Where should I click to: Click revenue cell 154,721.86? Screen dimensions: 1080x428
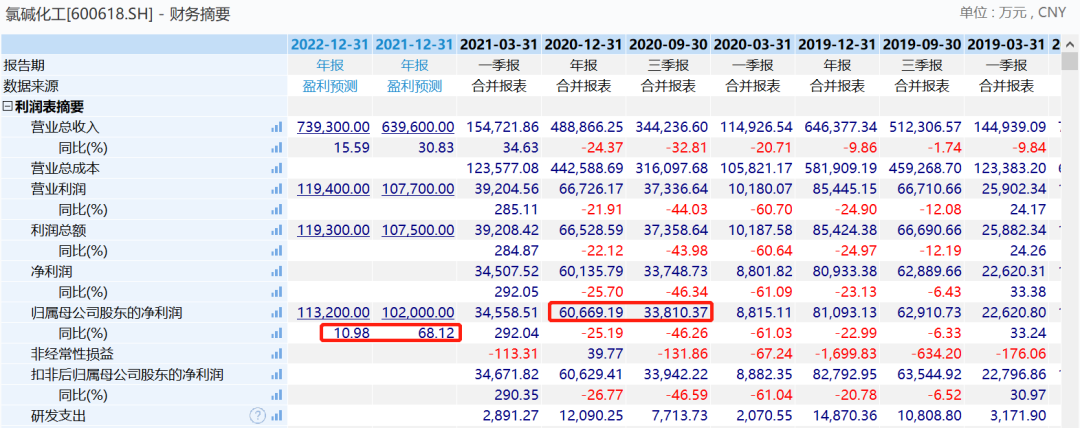pyautogui.click(x=503, y=128)
